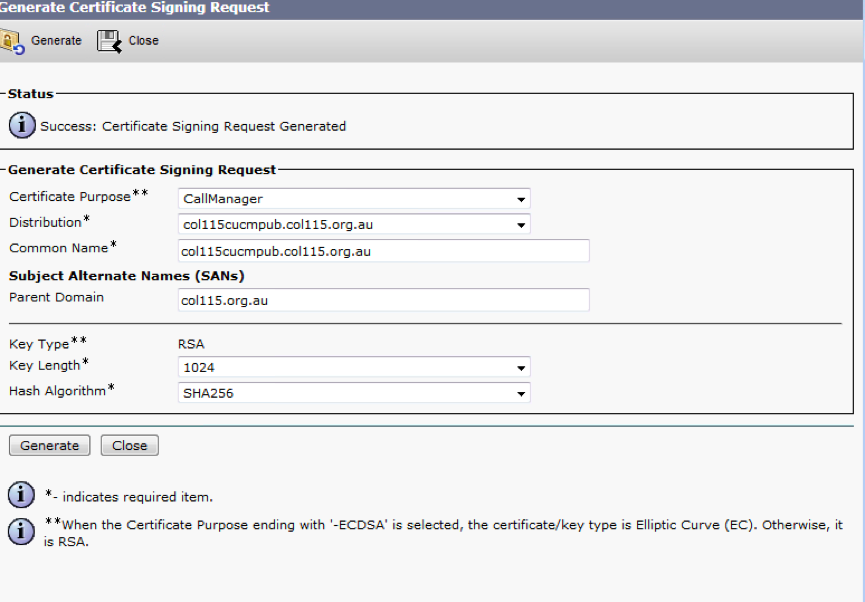
Task: Open the Certificate Purpose dropdown
Action: tap(354, 199)
